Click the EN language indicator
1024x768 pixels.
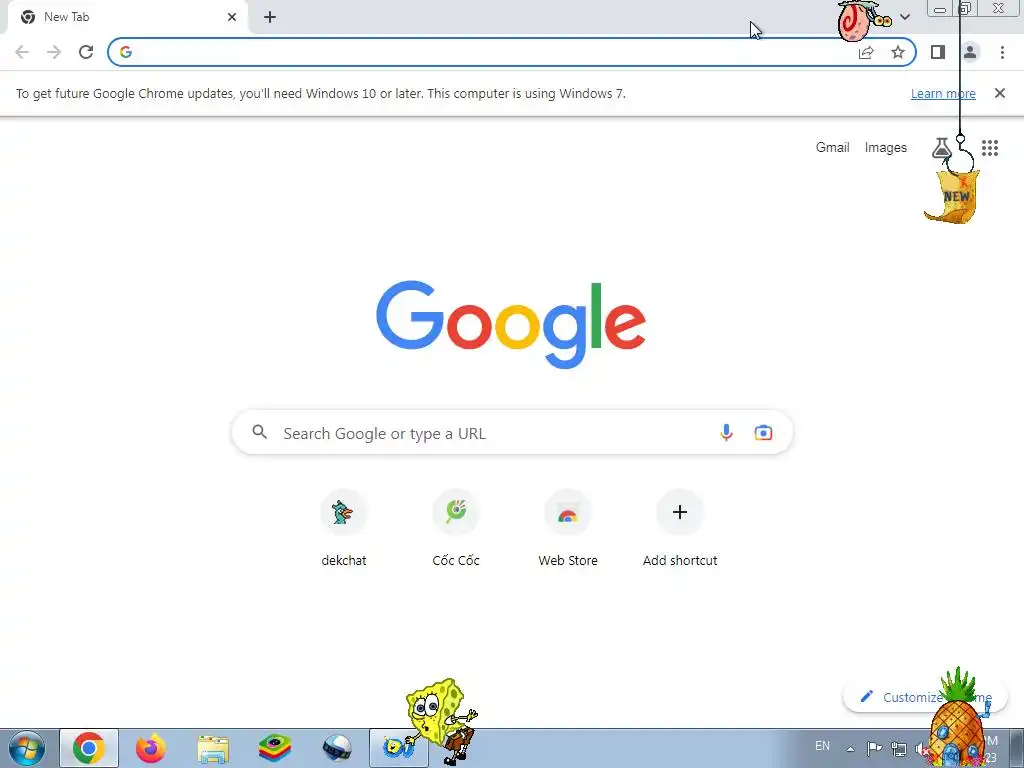point(822,746)
